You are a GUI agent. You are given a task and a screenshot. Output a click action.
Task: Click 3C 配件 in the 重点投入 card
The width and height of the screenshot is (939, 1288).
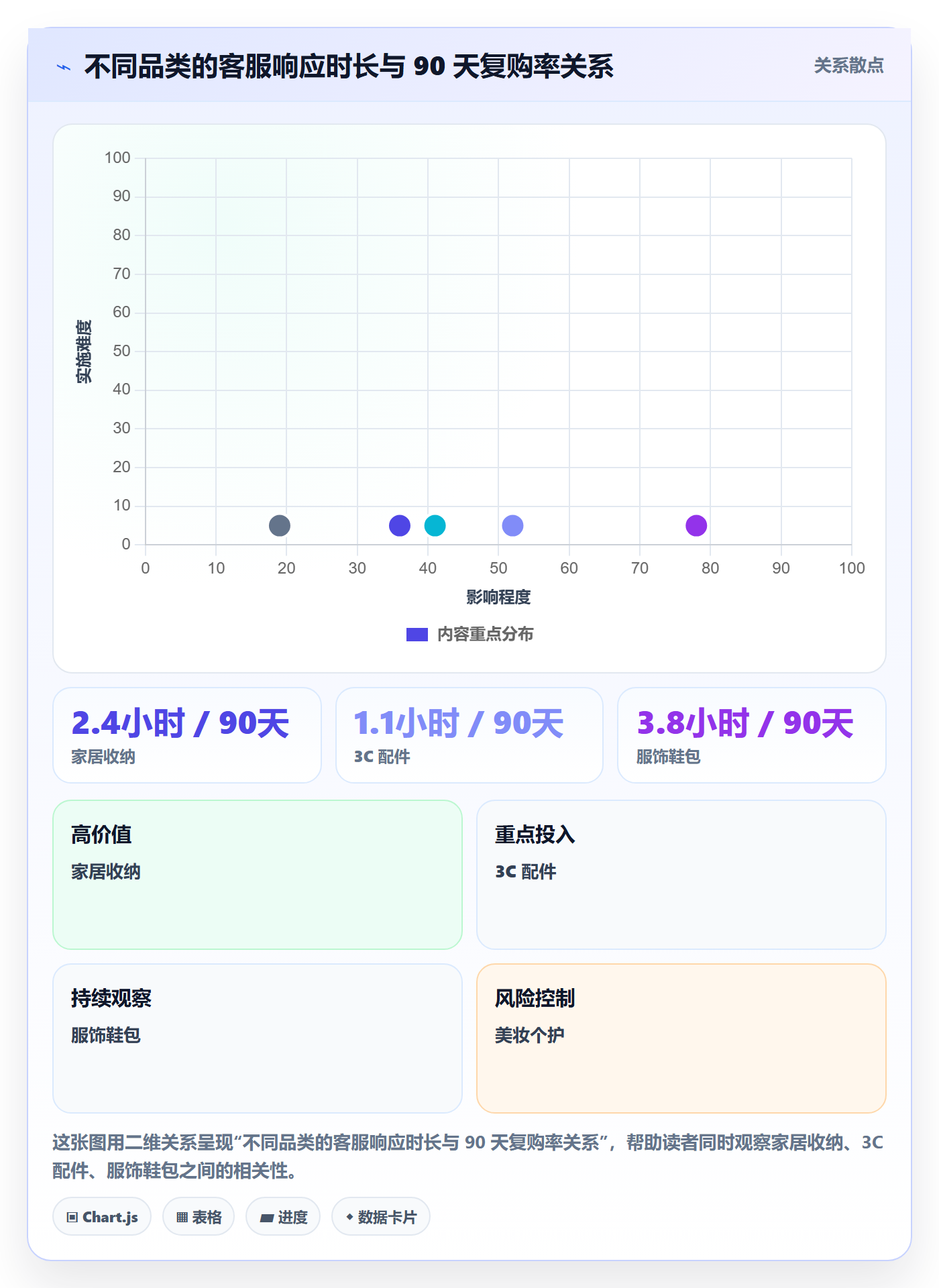(x=526, y=872)
